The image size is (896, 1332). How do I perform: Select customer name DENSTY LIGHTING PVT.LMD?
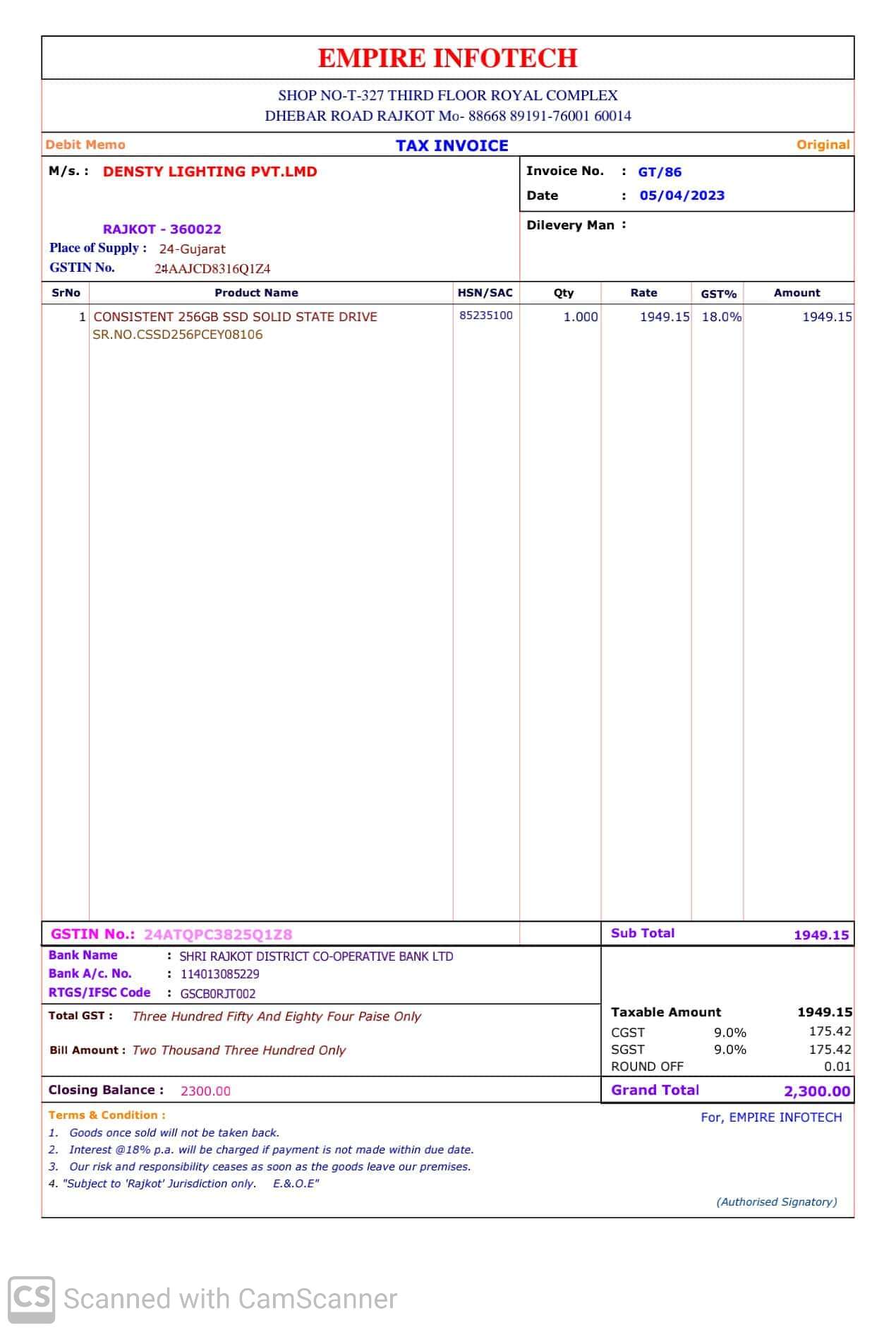pos(210,172)
